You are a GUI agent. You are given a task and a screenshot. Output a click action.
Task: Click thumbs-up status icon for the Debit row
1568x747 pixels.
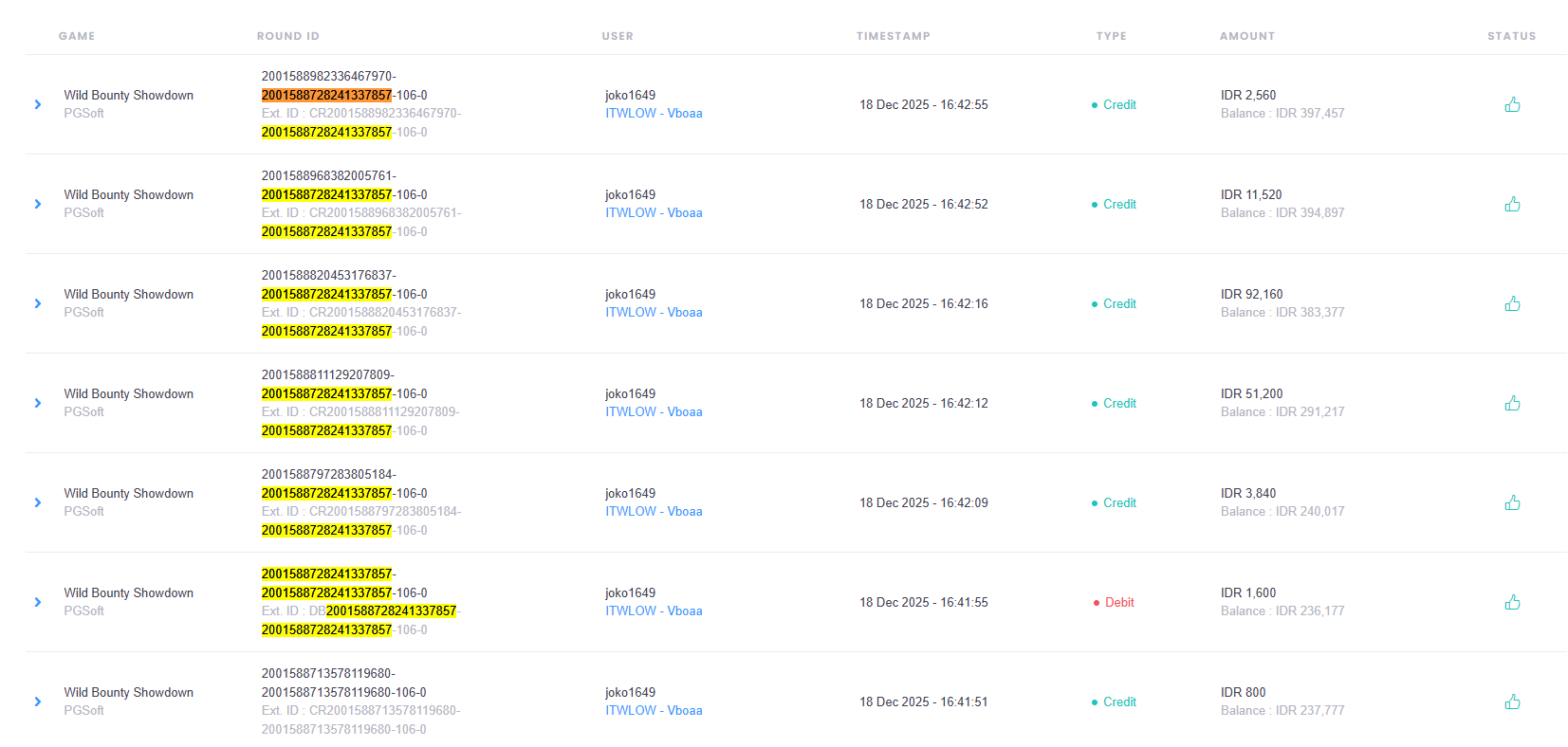1512,602
